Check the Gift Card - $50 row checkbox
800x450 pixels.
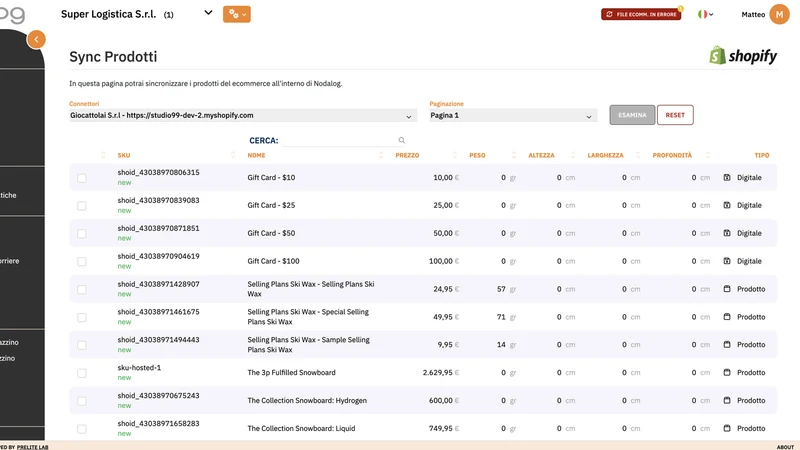82,234
